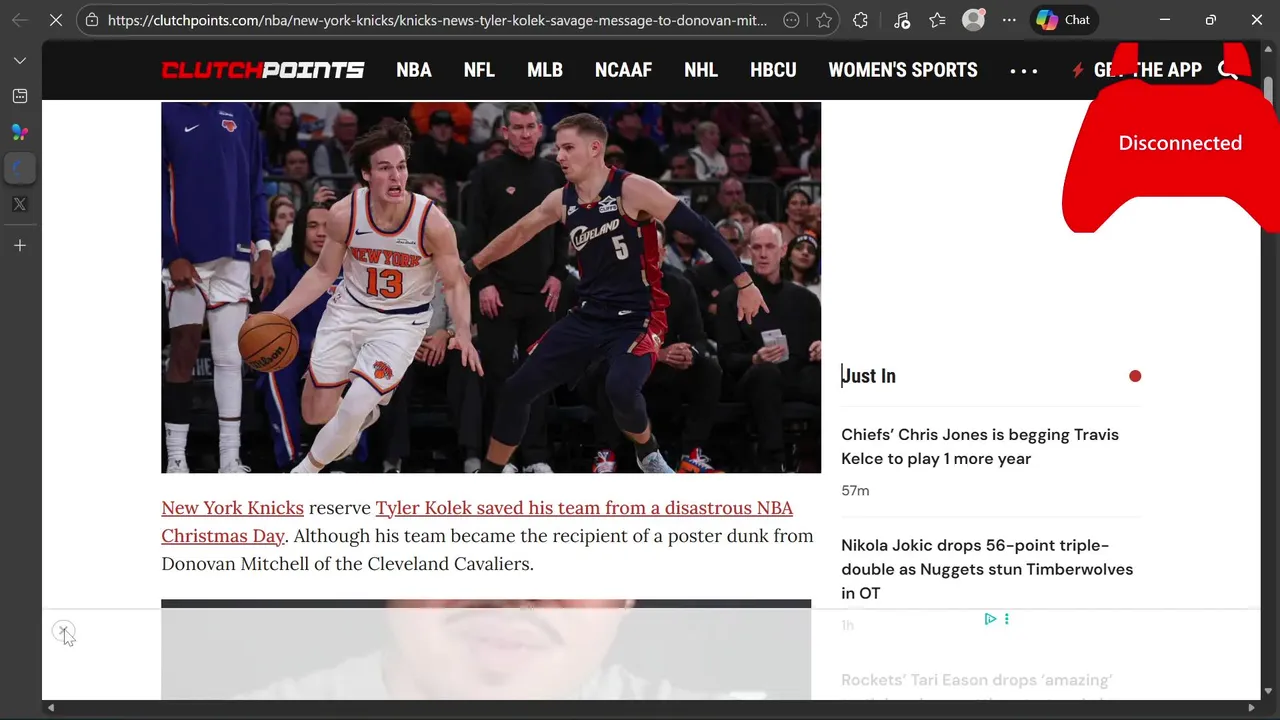The image size is (1280, 720).
Task: Click the horizontal scroll right arrow
Action: (x=1251, y=708)
